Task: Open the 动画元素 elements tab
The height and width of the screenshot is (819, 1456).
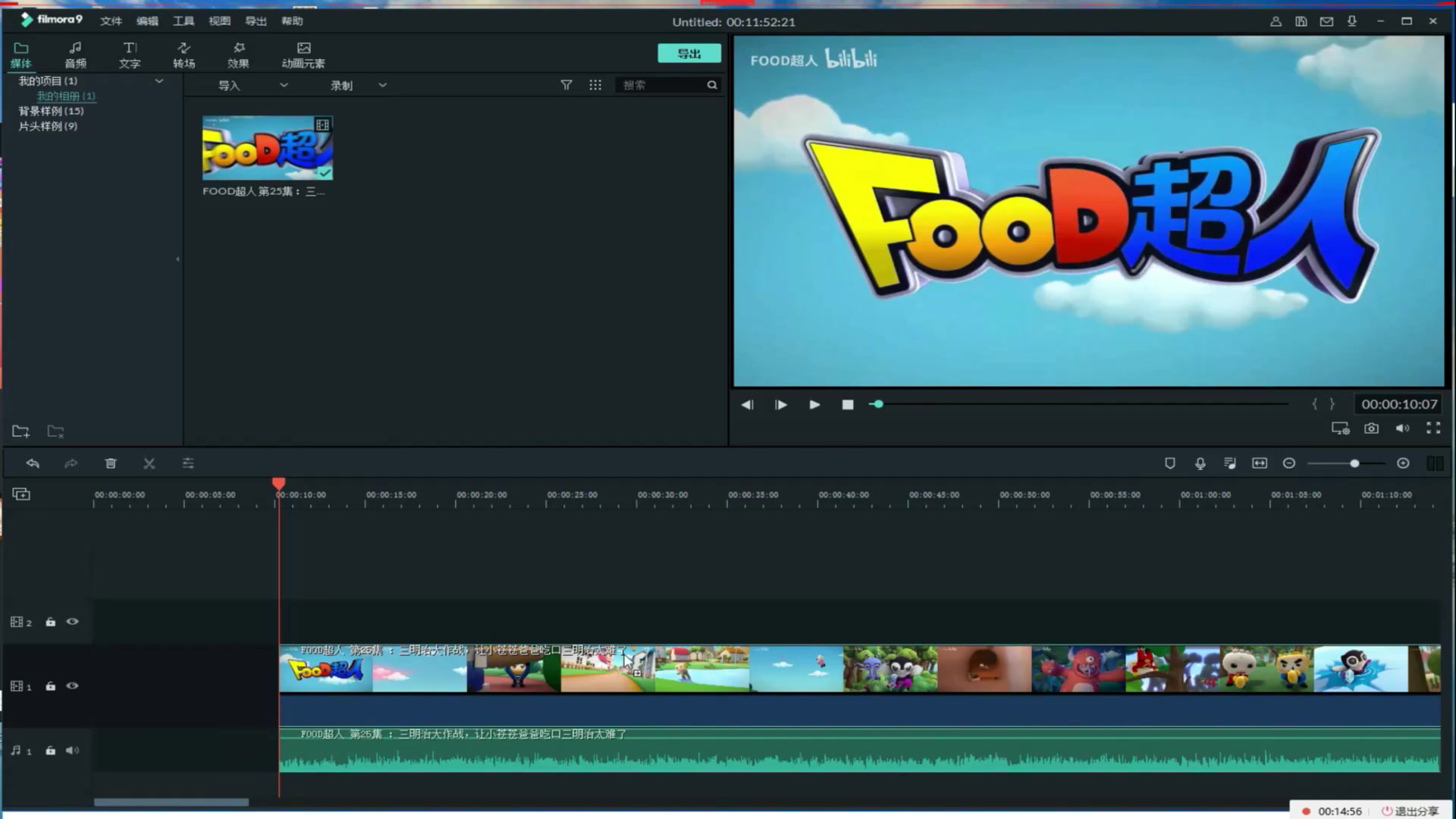Action: coord(303,55)
